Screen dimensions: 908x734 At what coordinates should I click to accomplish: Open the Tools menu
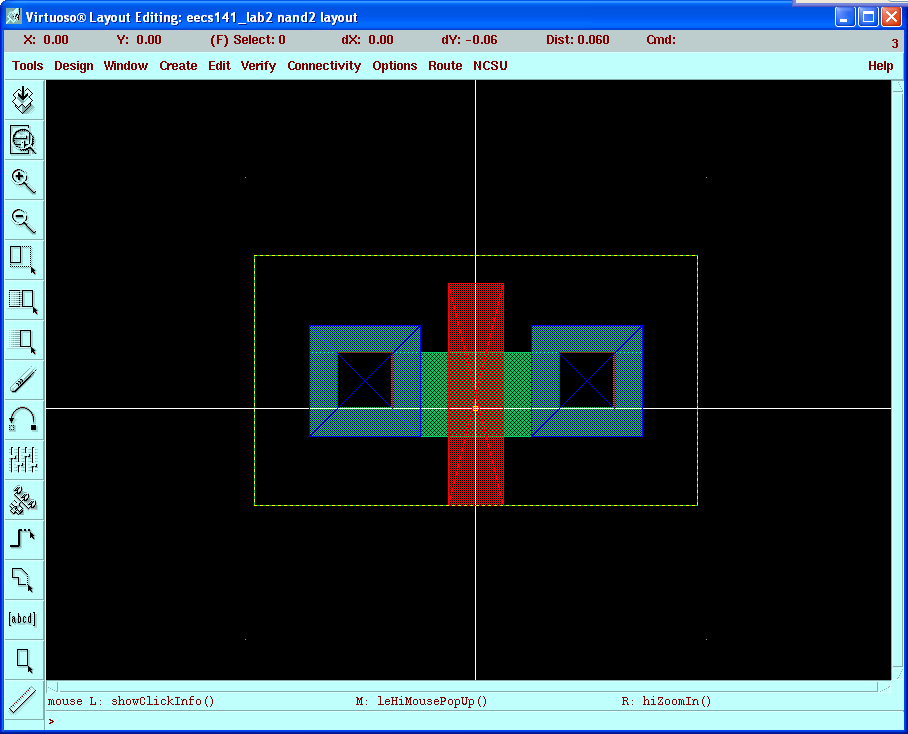point(28,66)
